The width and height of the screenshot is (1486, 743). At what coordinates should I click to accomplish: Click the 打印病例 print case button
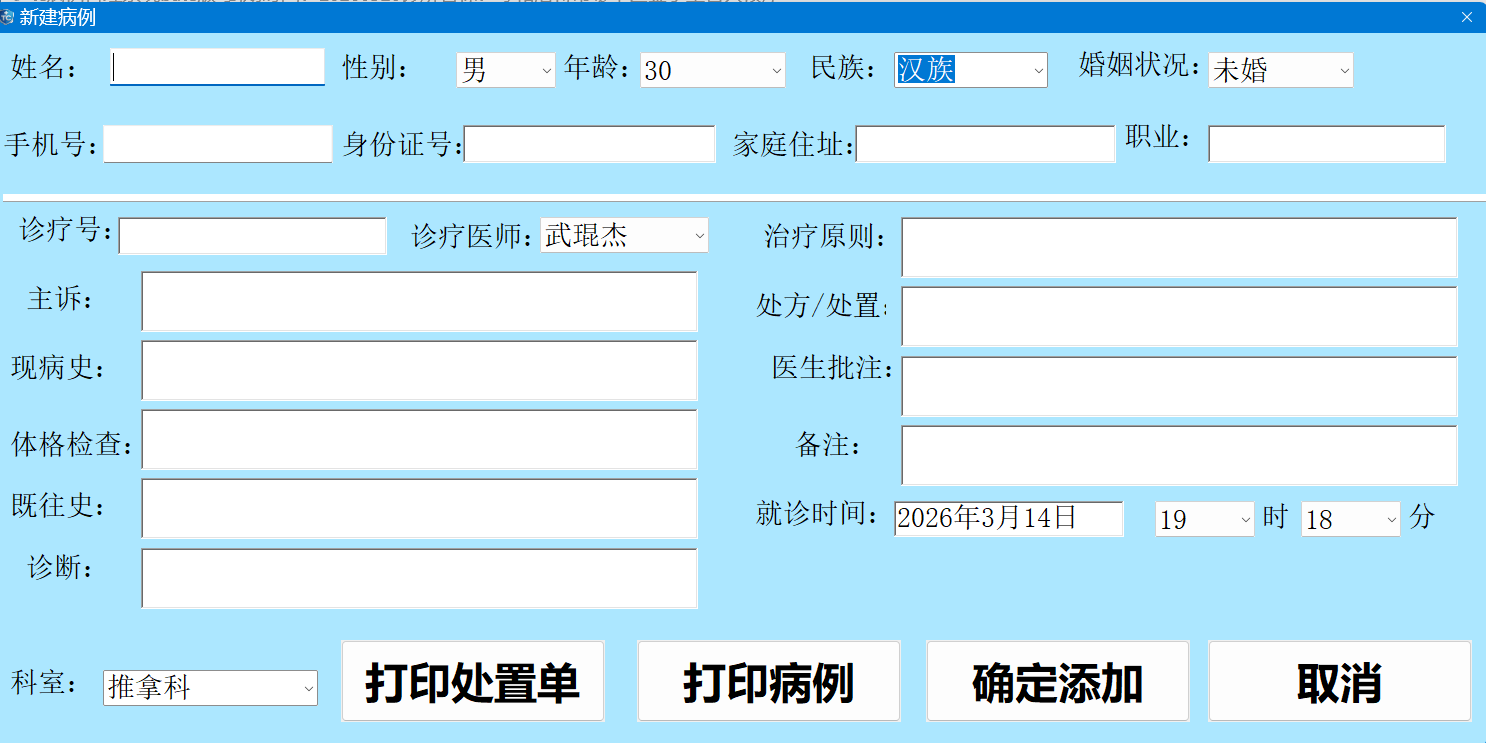coord(768,681)
